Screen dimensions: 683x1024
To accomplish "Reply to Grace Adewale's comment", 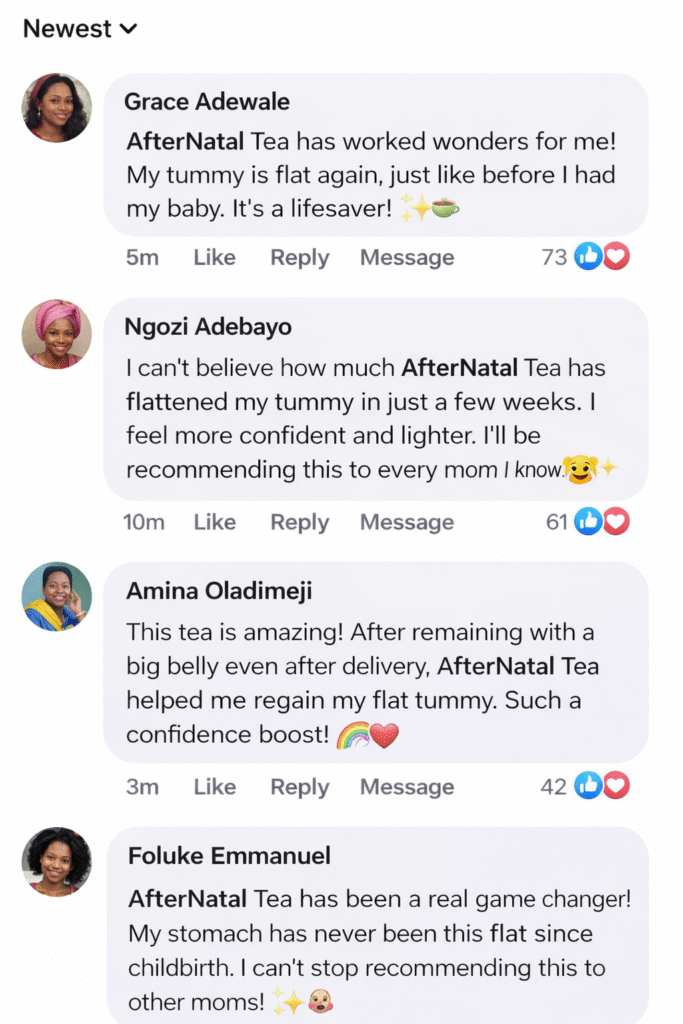I will click(299, 258).
